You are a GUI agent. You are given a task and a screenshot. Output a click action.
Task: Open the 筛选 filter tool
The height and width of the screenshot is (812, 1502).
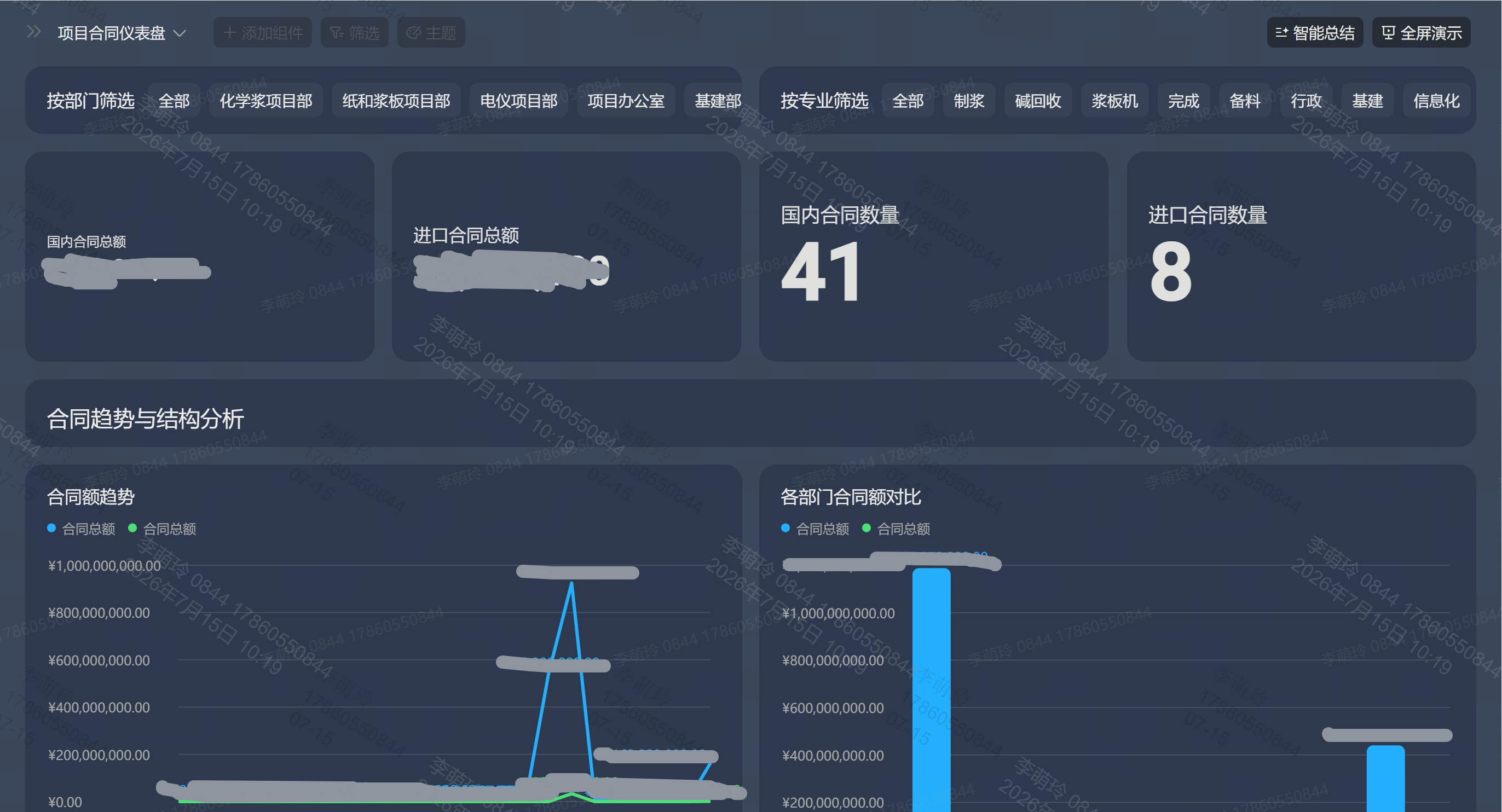point(355,33)
